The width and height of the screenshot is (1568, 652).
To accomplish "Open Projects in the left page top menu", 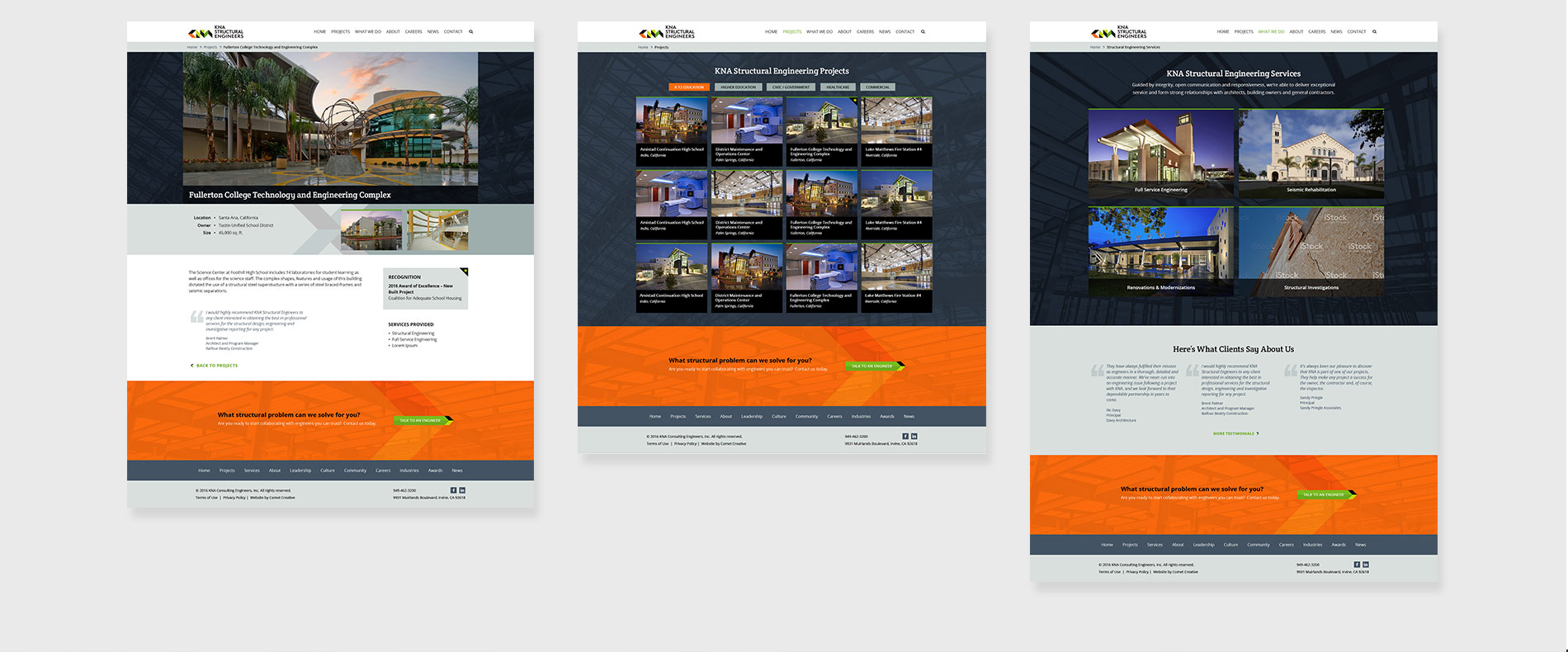I will pyautogui.click(x=341, y=31).
